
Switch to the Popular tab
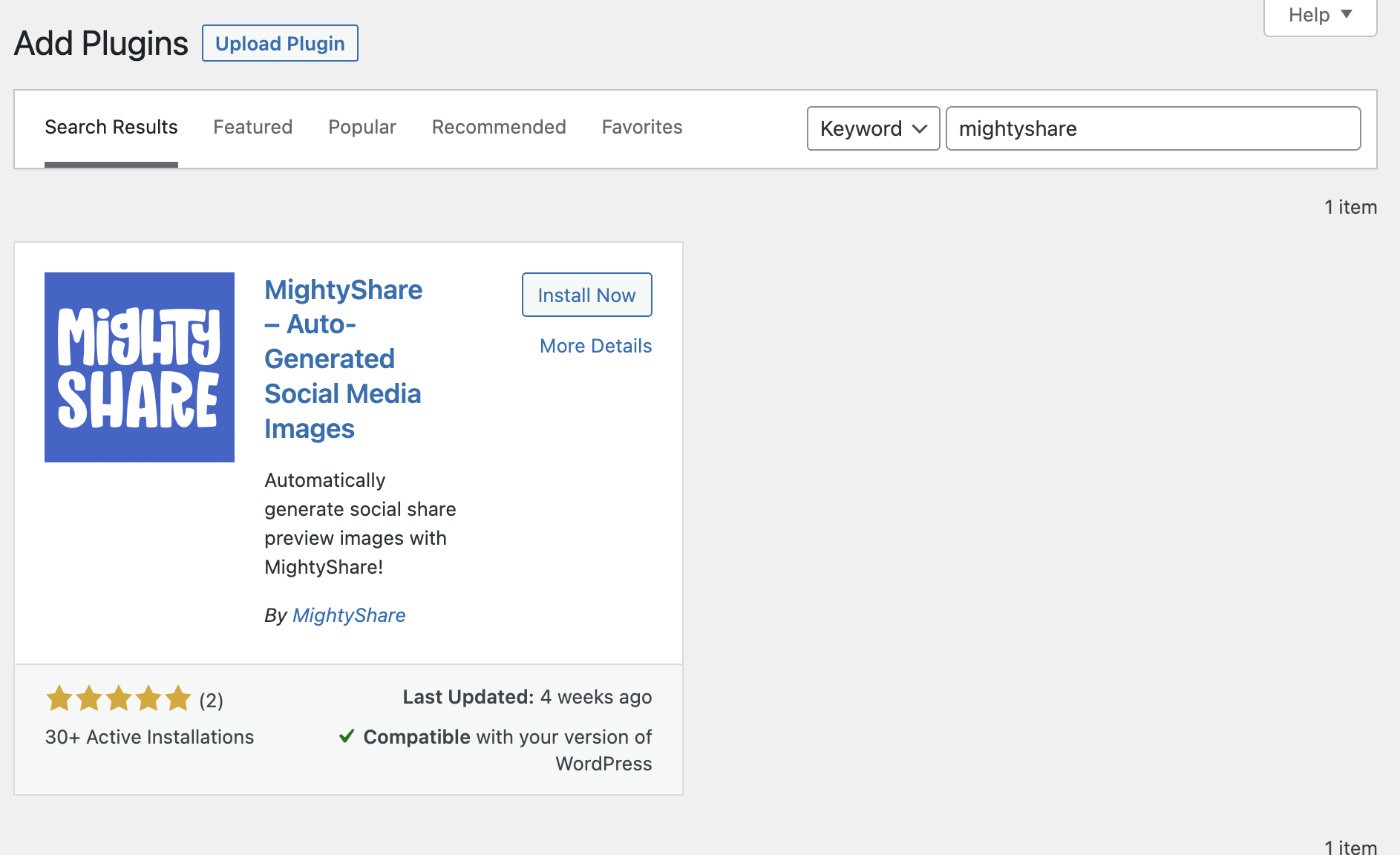362,127
